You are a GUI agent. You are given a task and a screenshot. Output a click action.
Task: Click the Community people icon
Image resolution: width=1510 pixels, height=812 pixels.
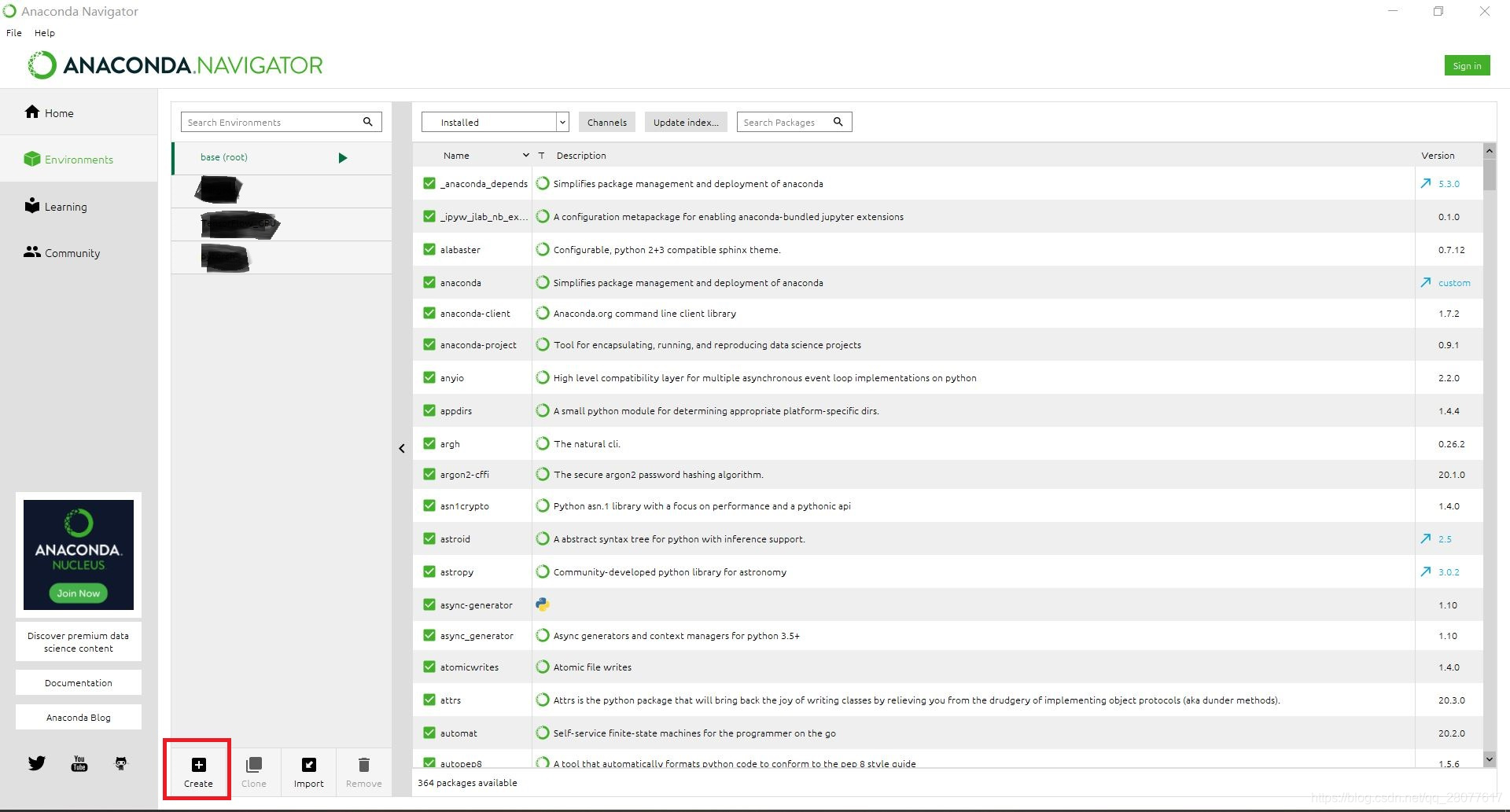tap(32, 252)
